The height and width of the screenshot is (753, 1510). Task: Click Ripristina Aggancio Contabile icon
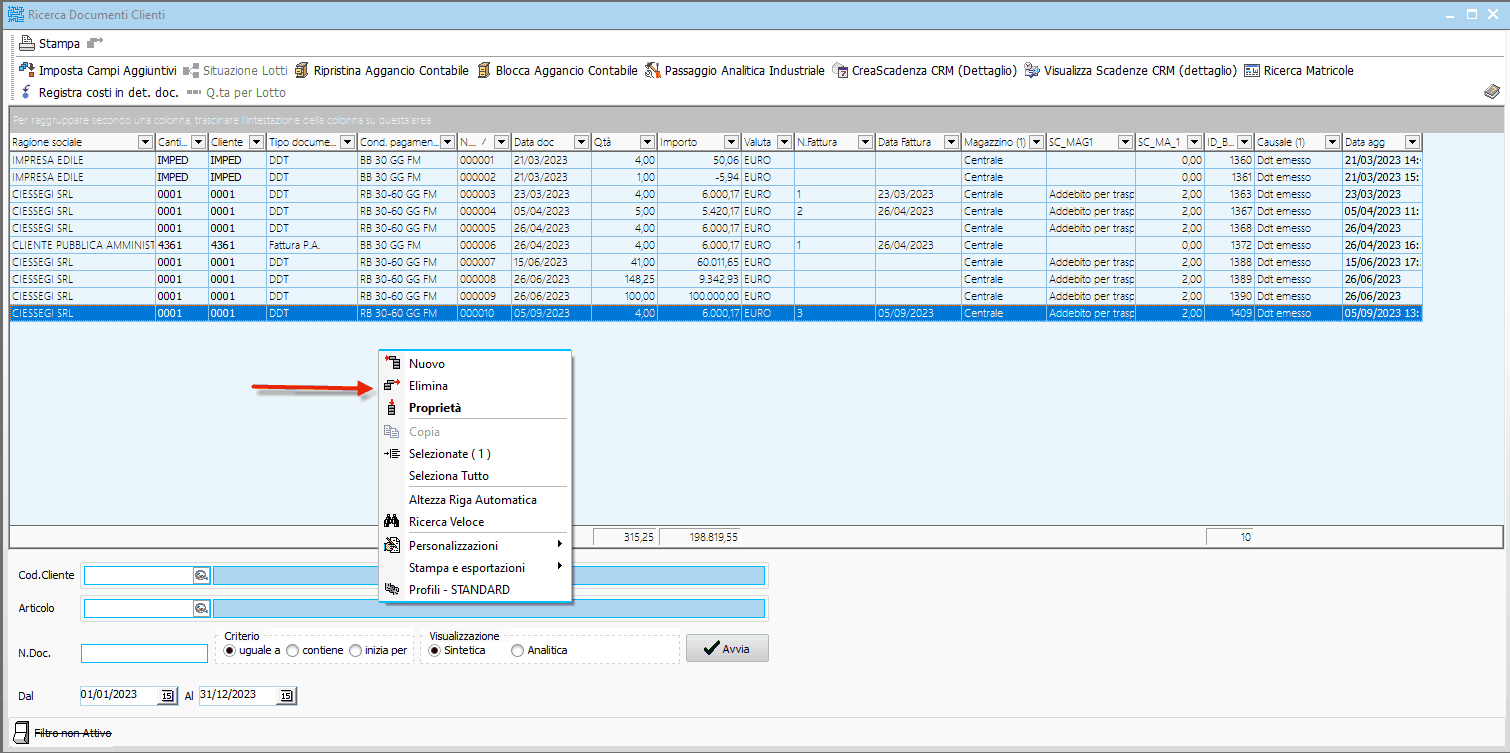[x=301, y=70]
